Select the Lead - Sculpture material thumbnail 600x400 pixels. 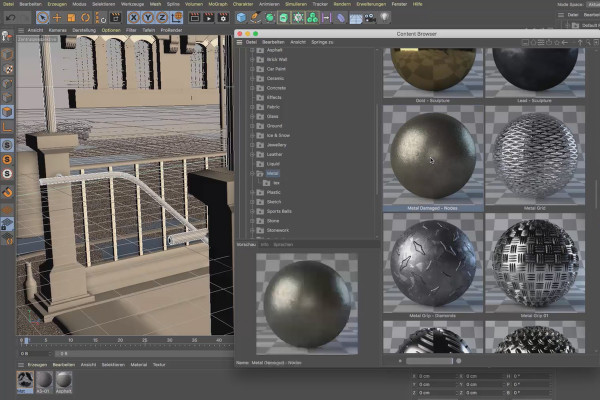click(535, 75)
